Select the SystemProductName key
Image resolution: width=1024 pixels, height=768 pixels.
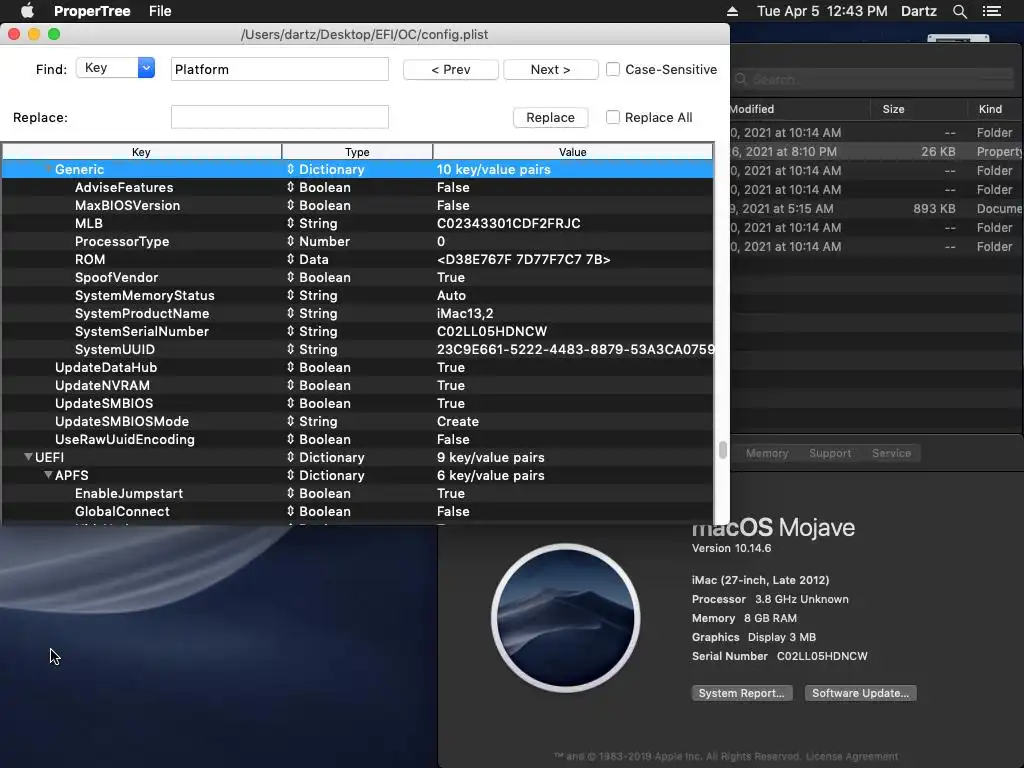click(142, 313)
